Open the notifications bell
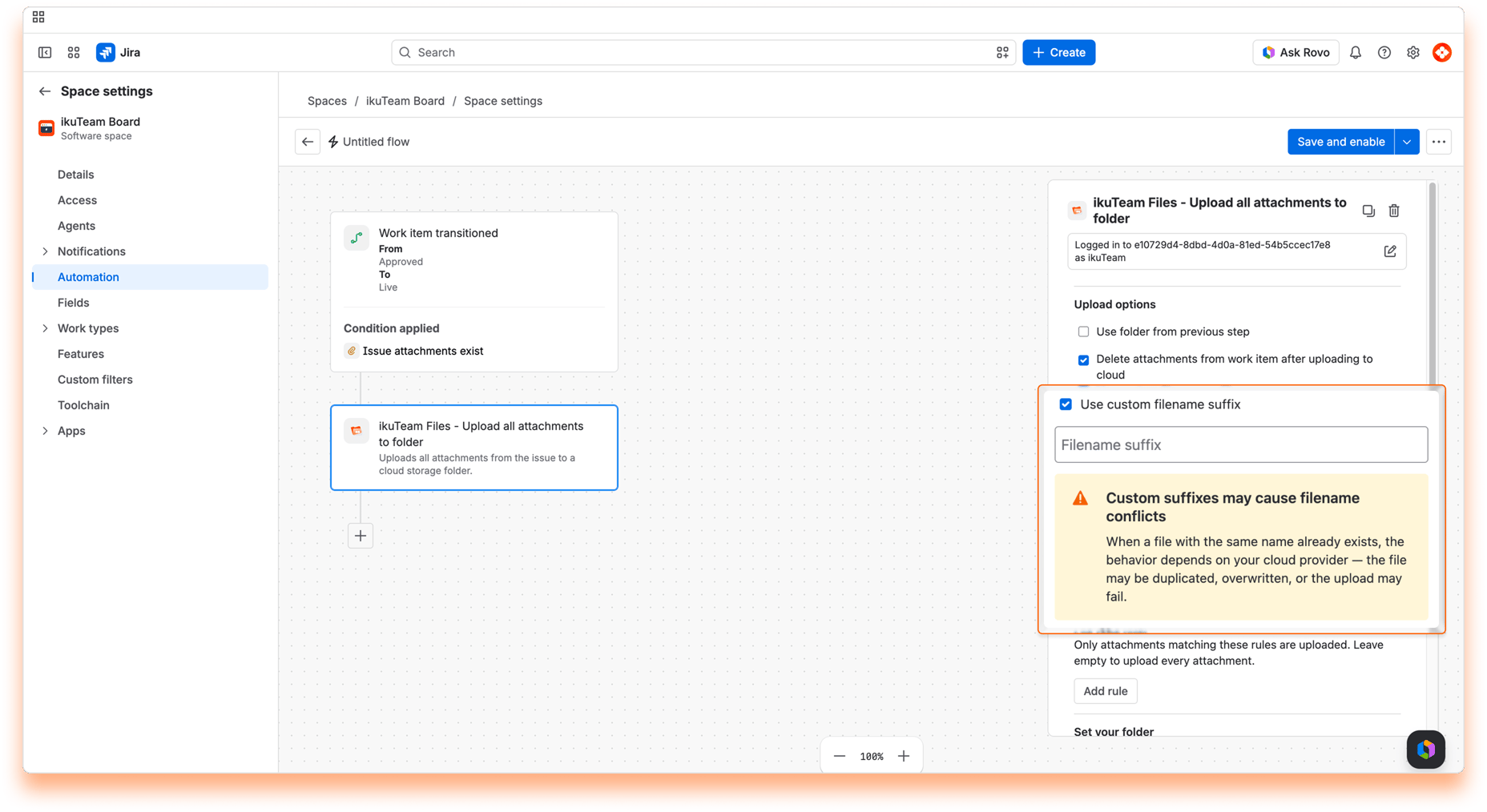Viewport: 1487px width, 812px height. (x=1356, y=52)
